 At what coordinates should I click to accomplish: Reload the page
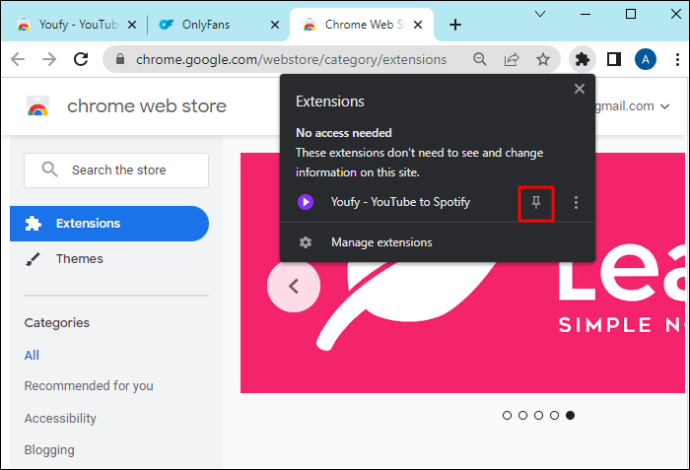(81, 59)
